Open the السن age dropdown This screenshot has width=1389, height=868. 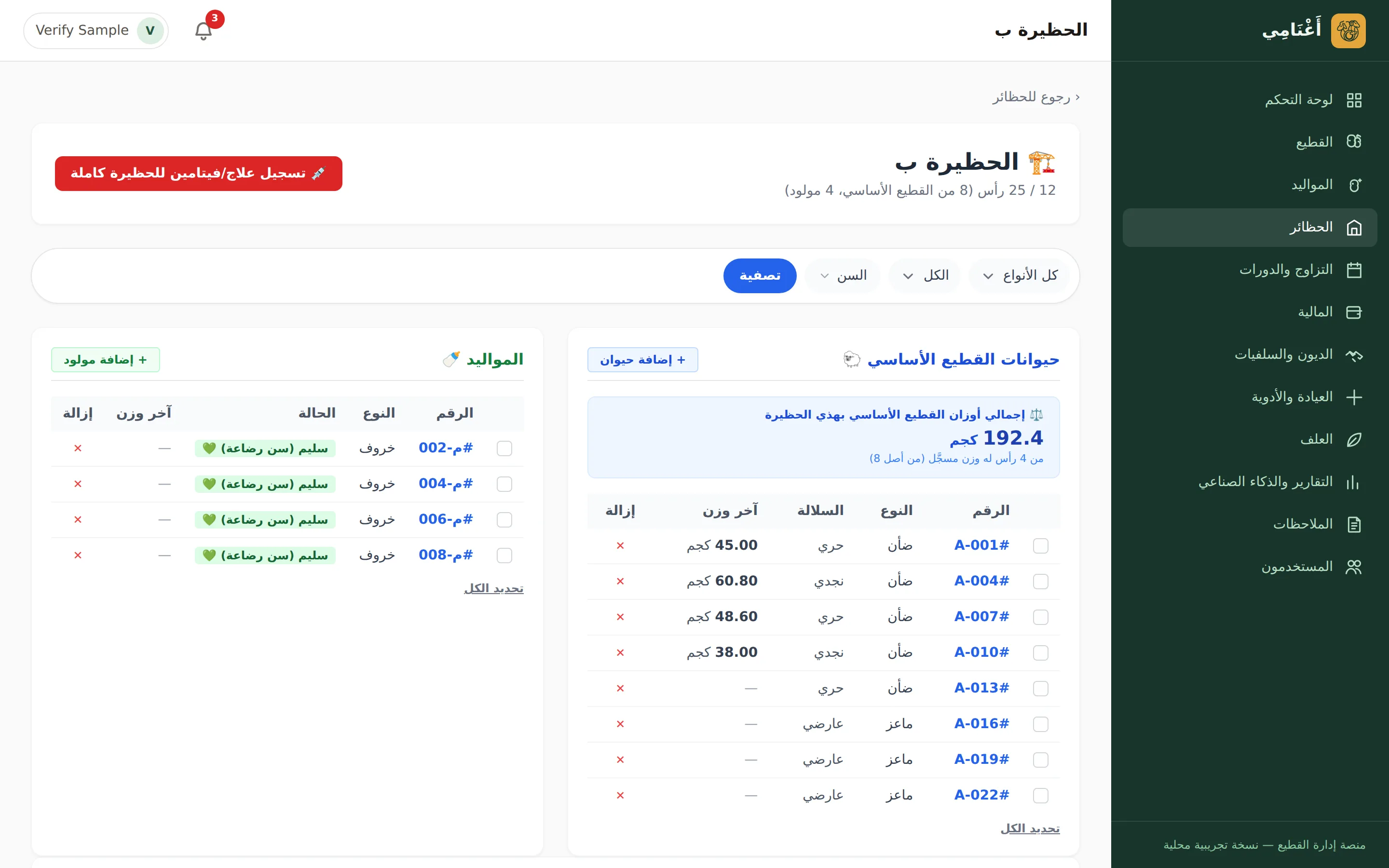(842, 275)
